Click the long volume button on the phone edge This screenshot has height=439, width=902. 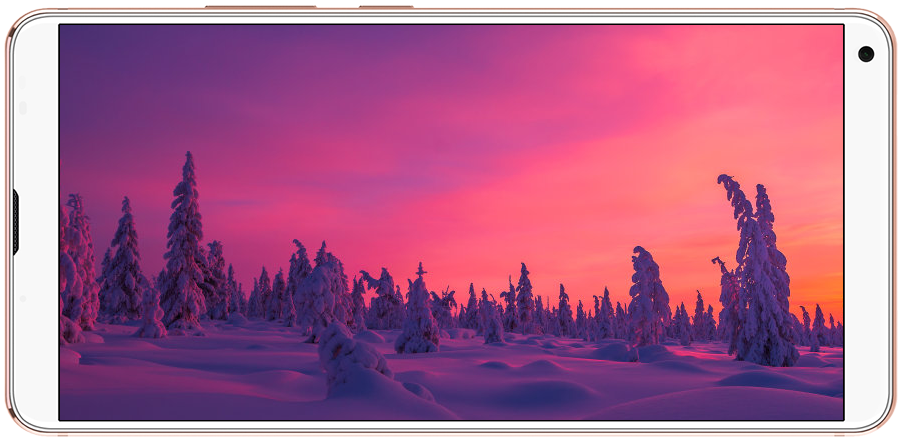[x=261, y=7]
